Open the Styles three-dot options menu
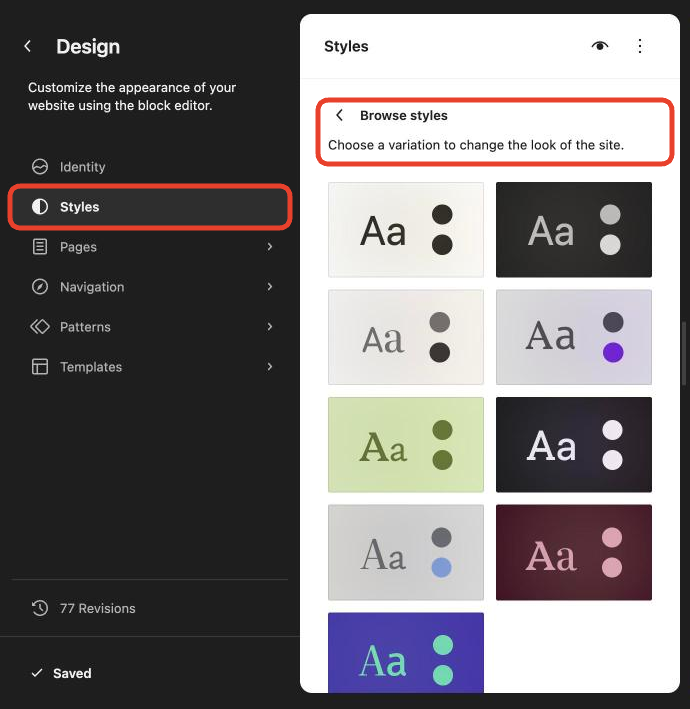 pyautogui.click(x=640, y=46)
